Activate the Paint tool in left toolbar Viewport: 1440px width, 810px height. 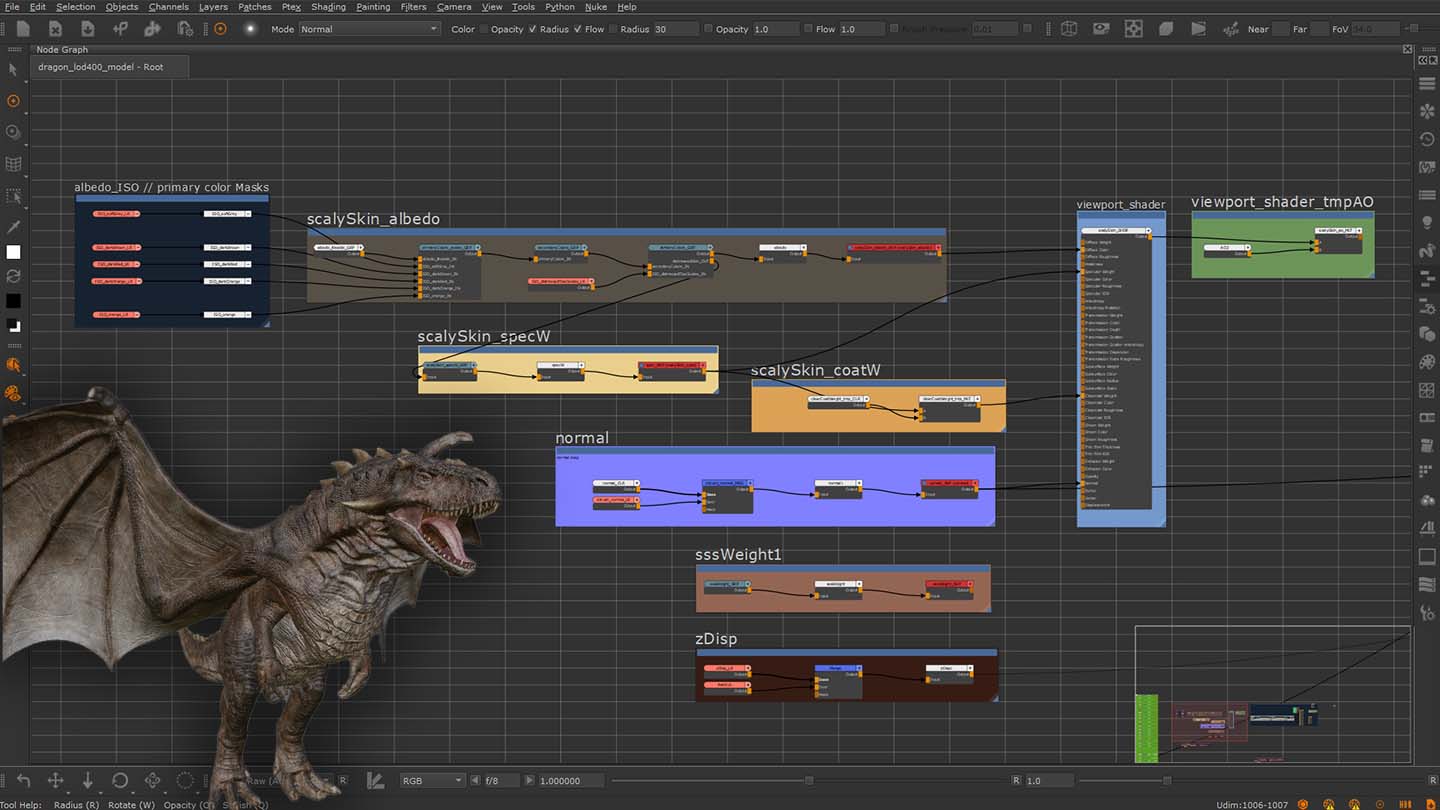[14, 100]
